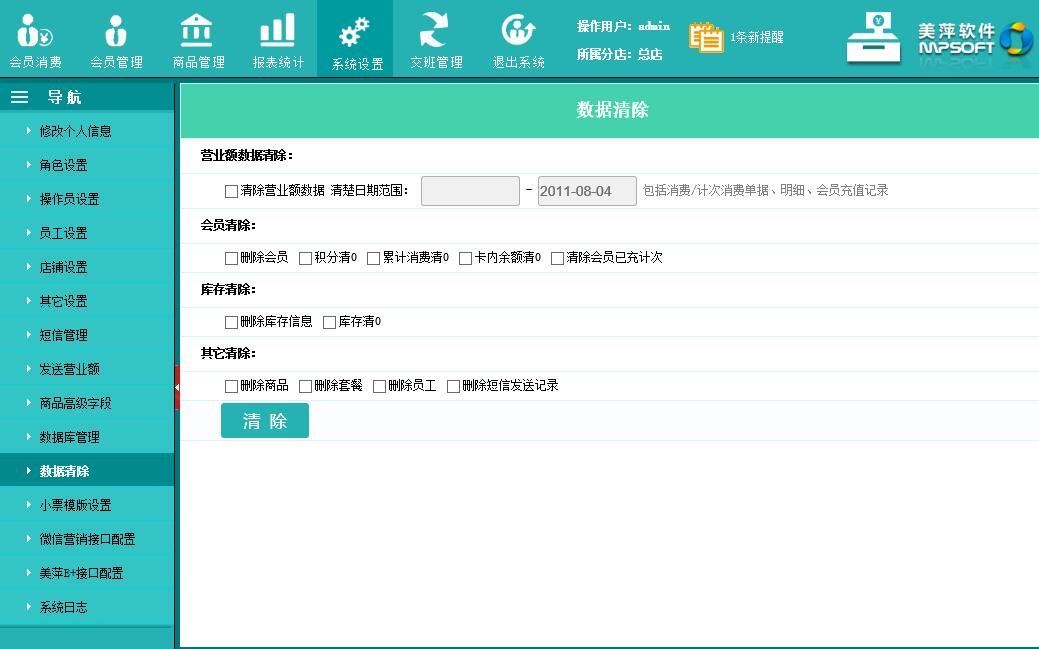Check the 删除会员 checkbox
Viewport: 1039px width, 649px height.
tap(232, 258)
